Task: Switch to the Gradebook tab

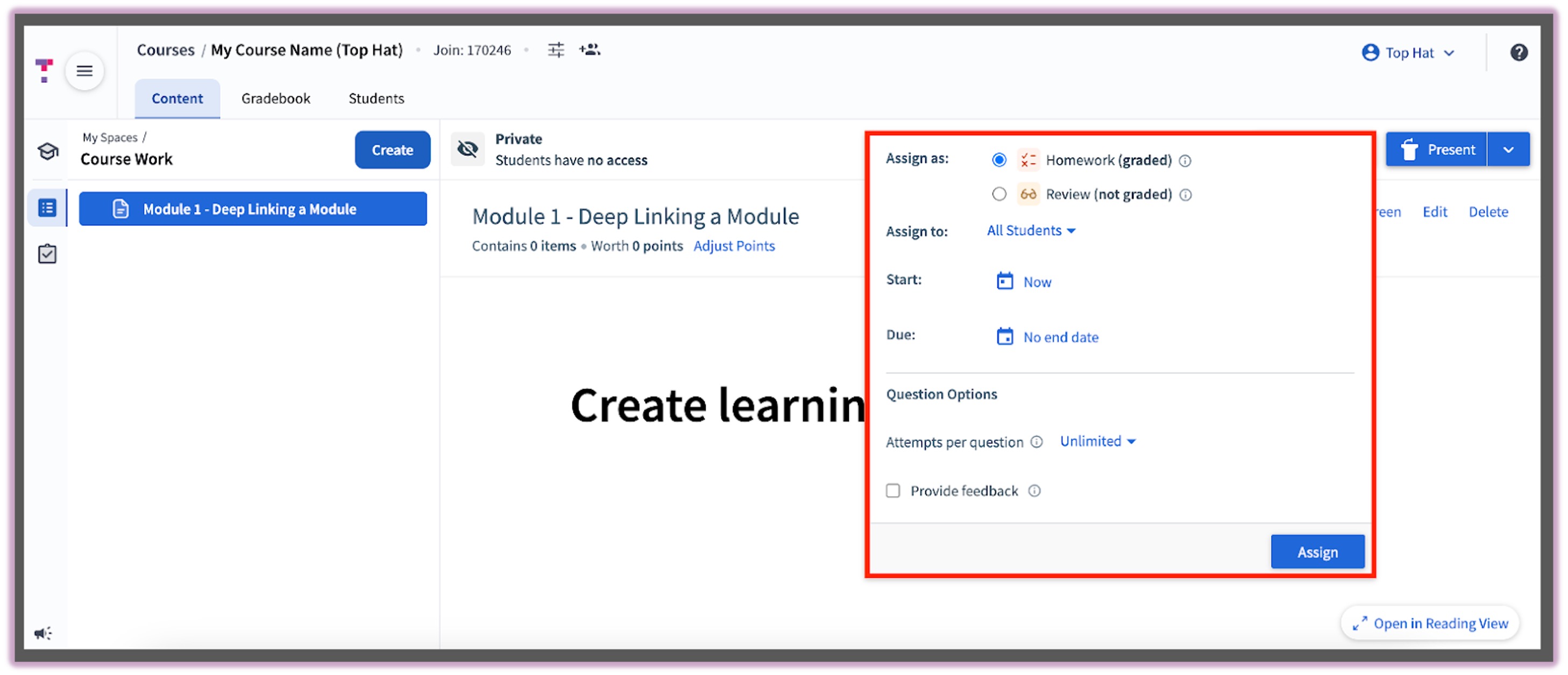Action: click(276, 98)
